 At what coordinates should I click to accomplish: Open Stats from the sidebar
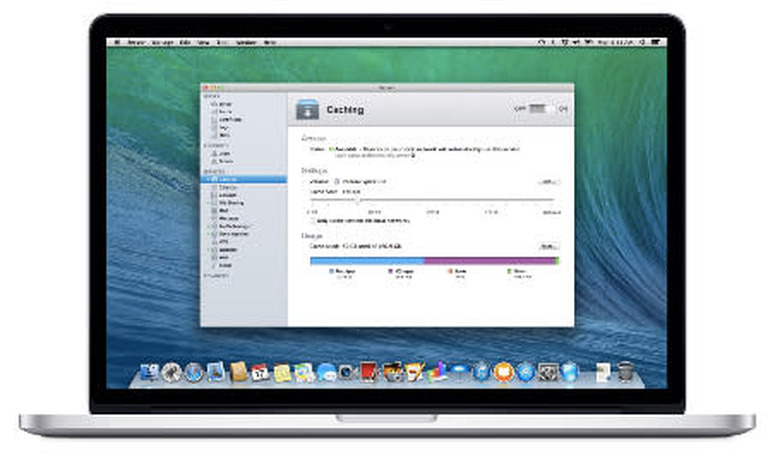coord(224,135)
